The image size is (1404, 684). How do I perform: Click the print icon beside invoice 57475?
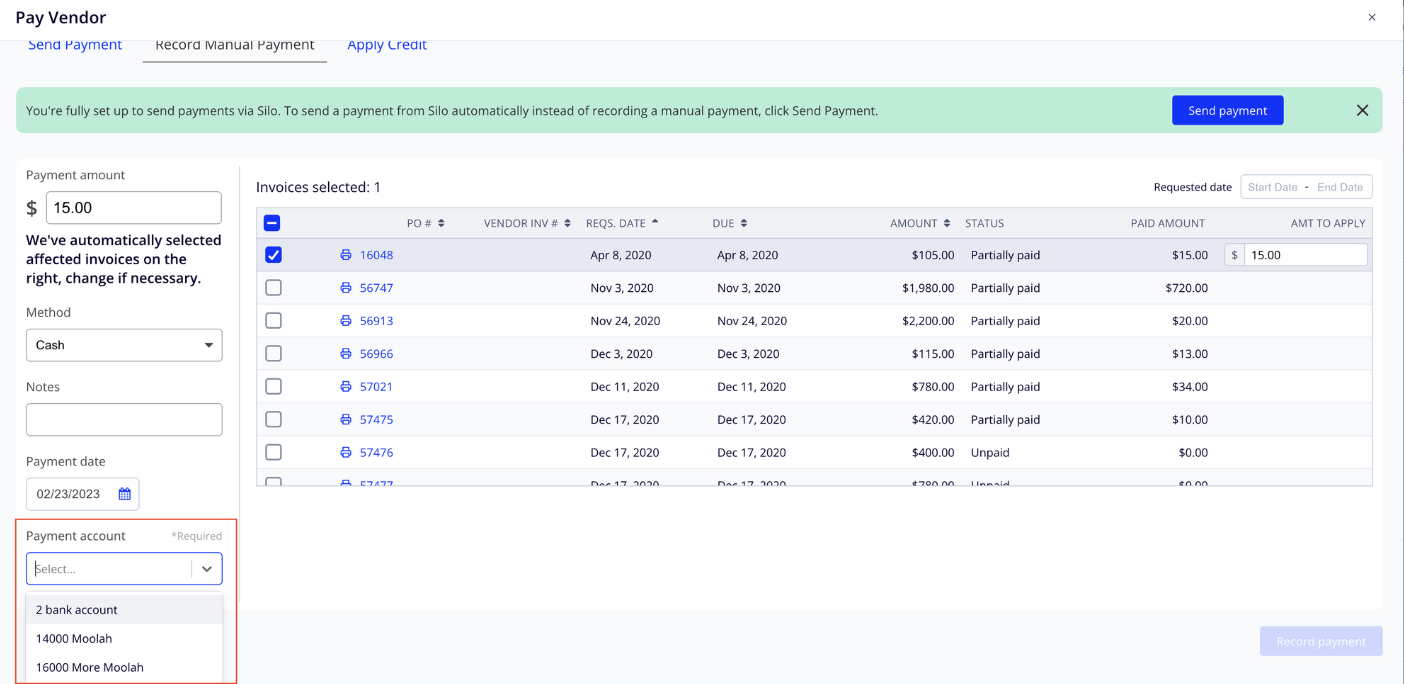tap(346, 420)
